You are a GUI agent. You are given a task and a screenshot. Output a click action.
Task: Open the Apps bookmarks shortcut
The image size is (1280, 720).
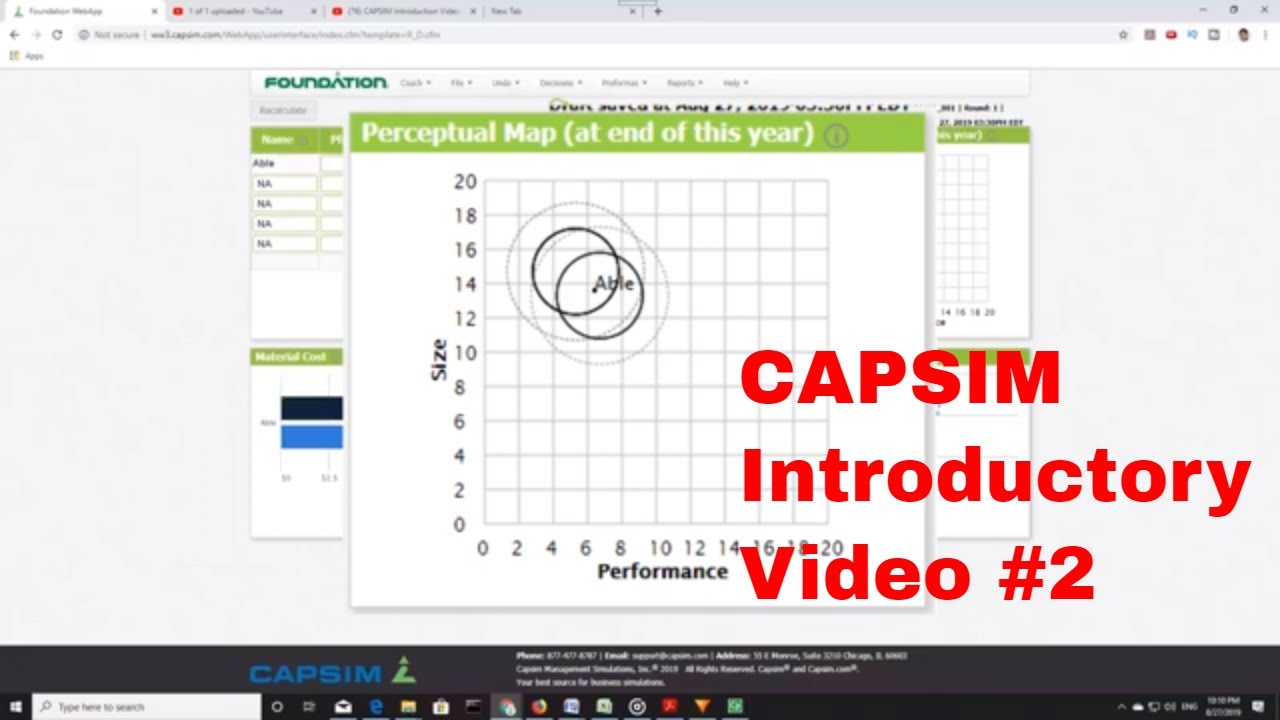[x=27, y=56]
